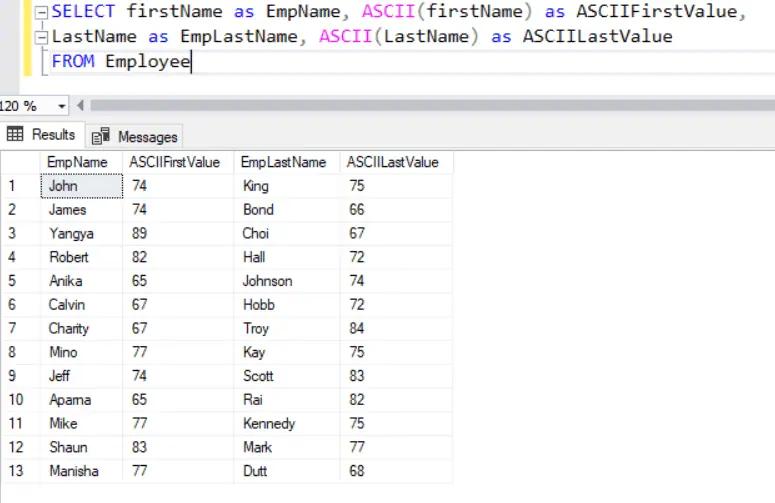This screenshot has height=503, width=775.
Task: Click the horizontal scrollbar left arrow
Action: tap(81, 105)
